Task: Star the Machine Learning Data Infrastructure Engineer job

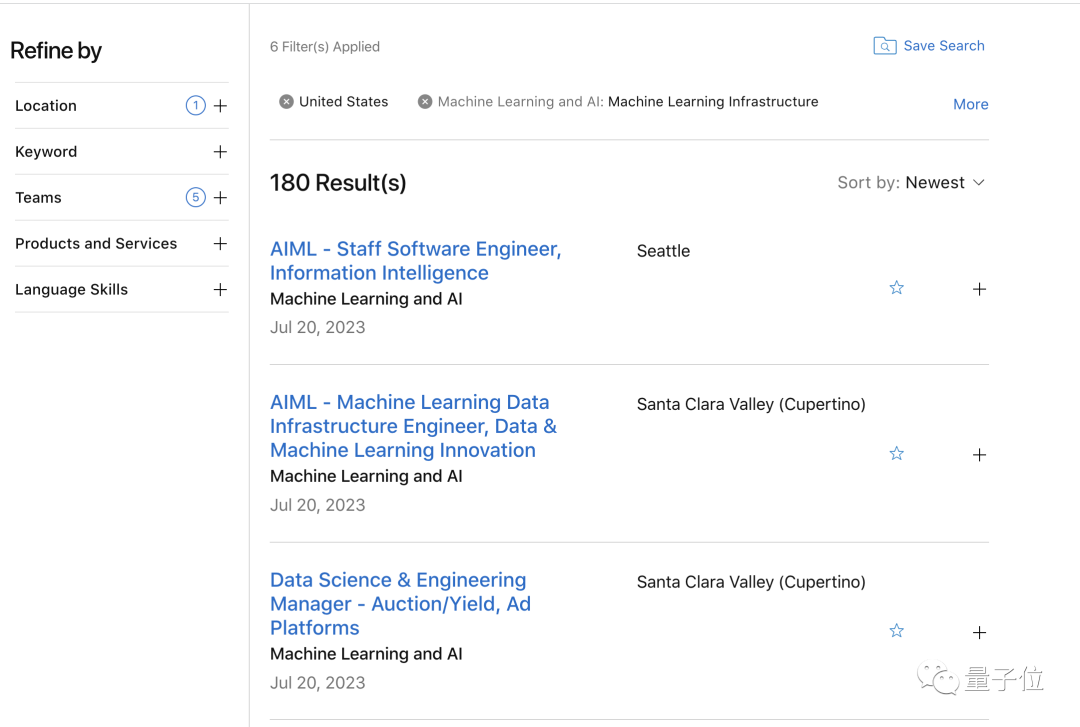Action: pos(896,454)
